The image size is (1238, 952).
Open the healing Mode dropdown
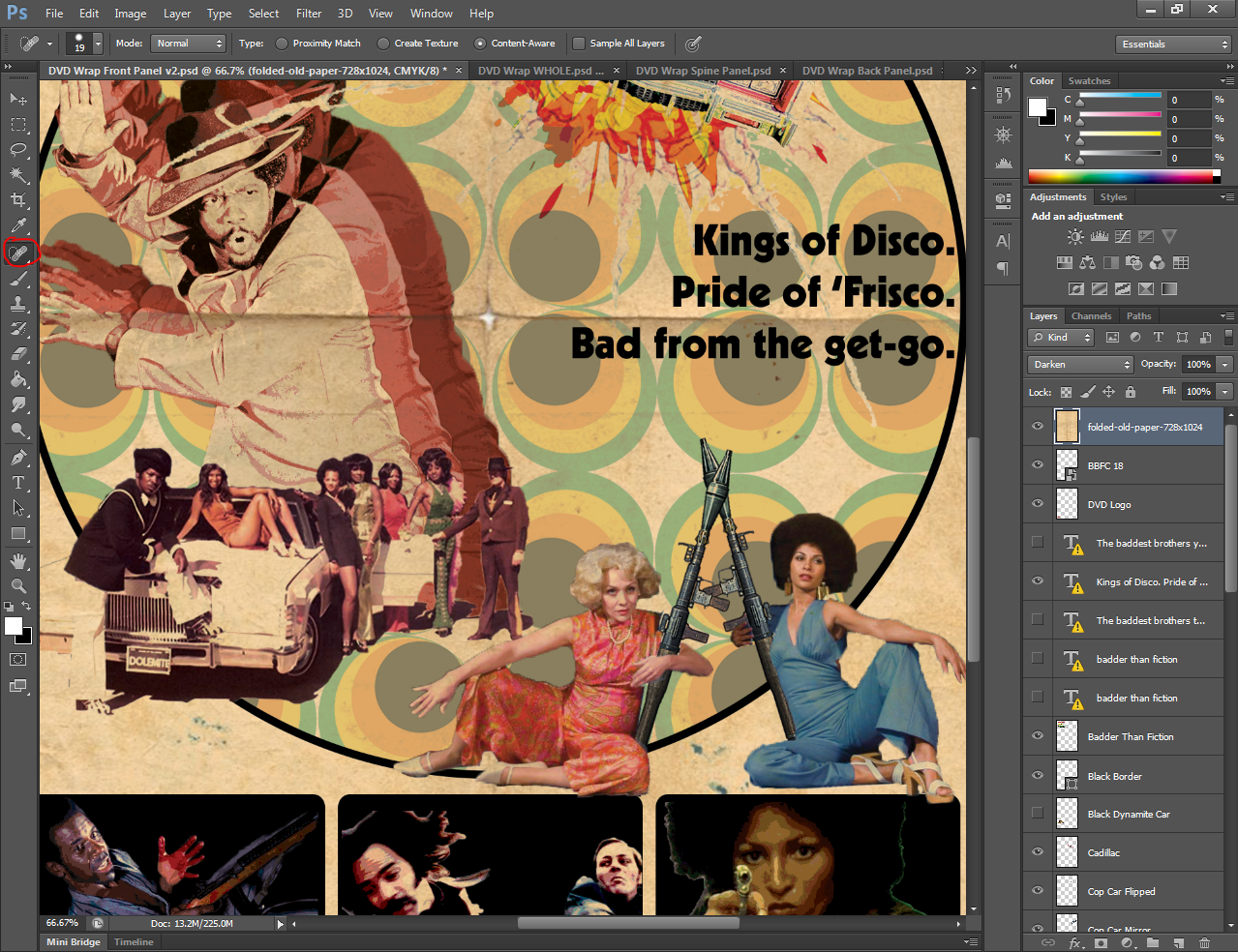coord(189,44)
